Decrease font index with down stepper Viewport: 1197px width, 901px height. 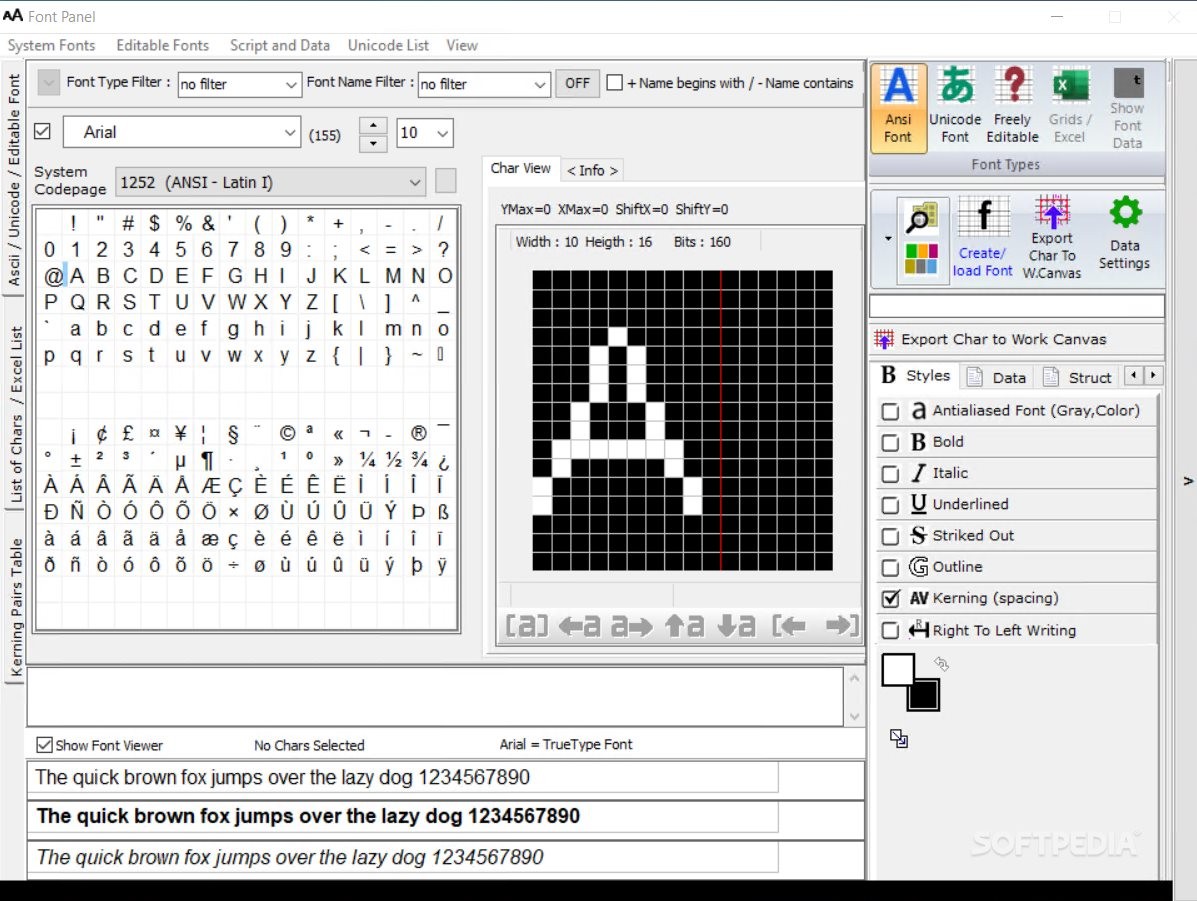pos(373,143)
